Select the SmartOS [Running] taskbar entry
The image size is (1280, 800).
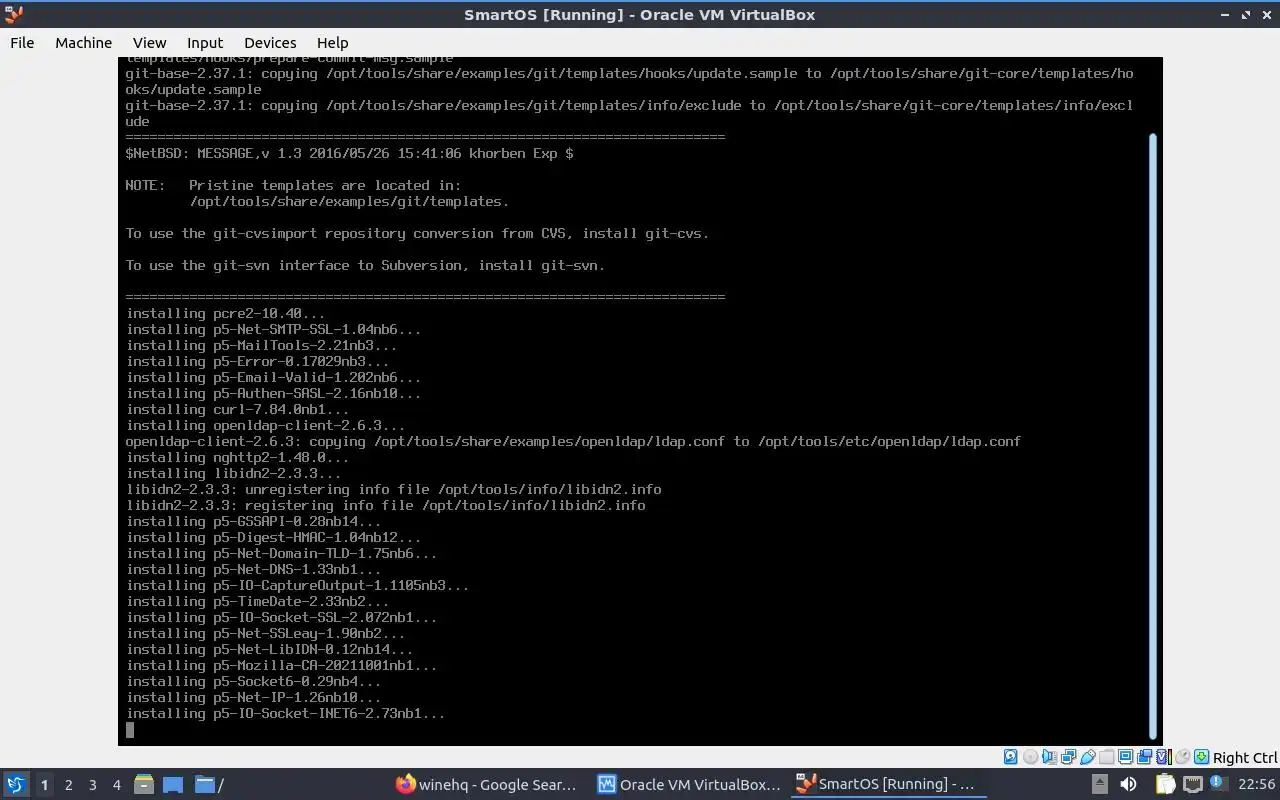tap(886, 784)
